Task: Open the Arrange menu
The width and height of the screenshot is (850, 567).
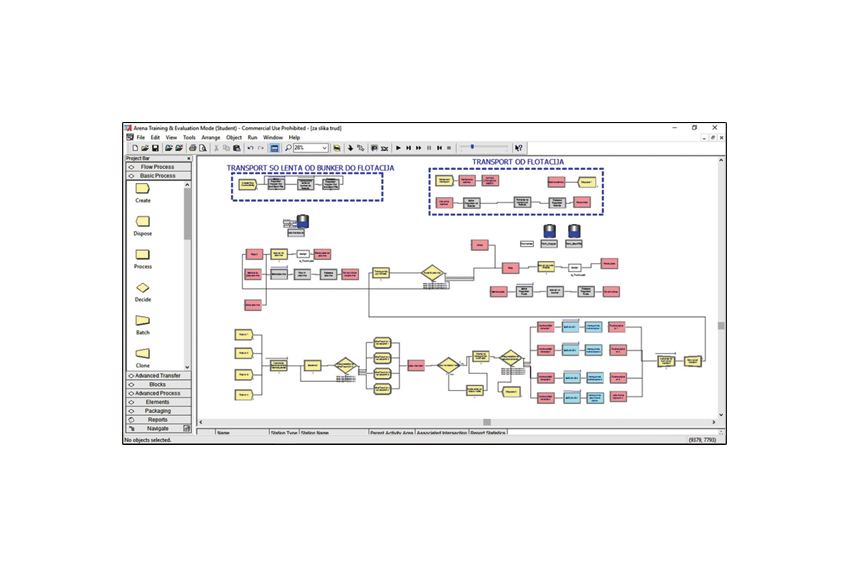Action: [211, 138]
